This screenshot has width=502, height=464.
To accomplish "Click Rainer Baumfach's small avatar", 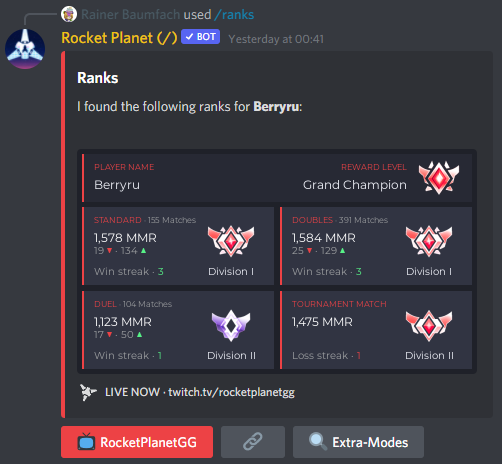I will tap(69, 14).
